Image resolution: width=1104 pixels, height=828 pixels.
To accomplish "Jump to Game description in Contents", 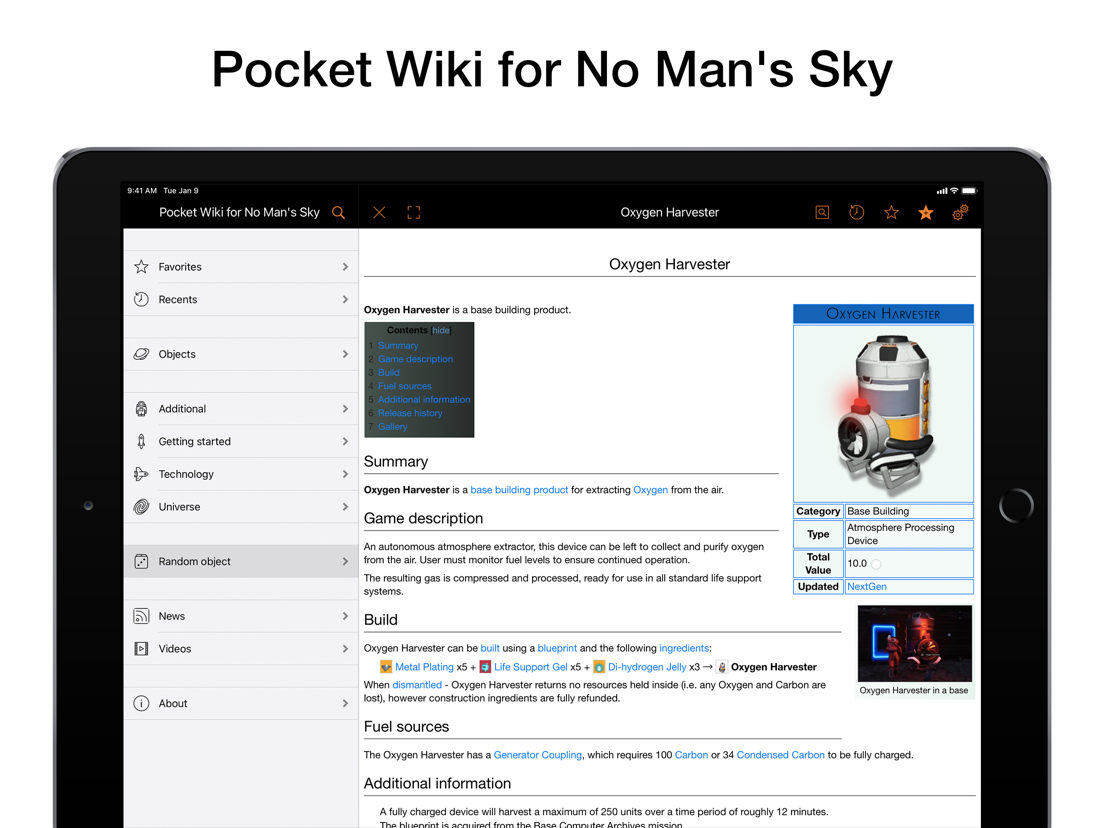I will pyautogui.click(x=415, y=359).
